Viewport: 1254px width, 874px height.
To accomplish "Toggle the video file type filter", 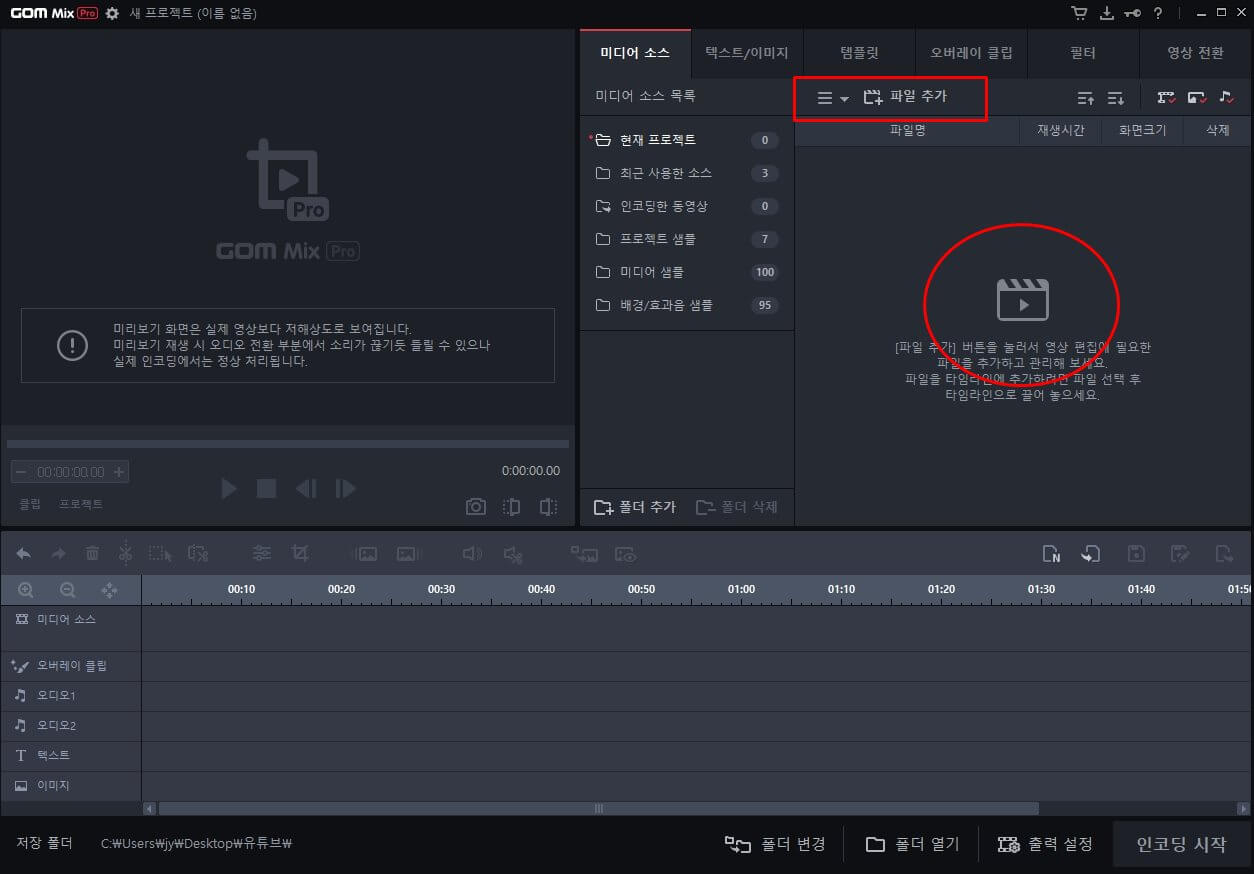I will [1166, 98].
